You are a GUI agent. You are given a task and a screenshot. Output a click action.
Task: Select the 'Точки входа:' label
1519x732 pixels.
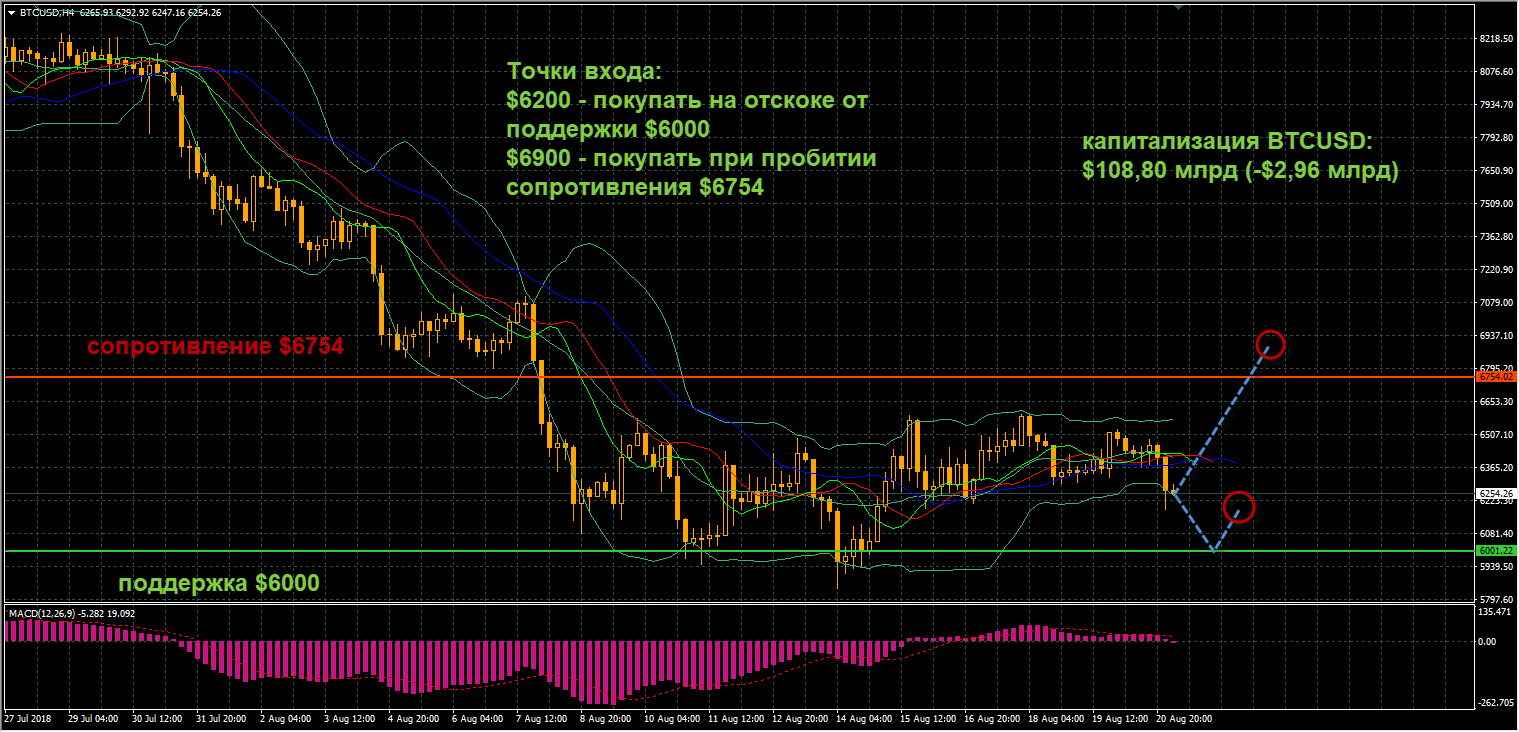pos(584,72)
